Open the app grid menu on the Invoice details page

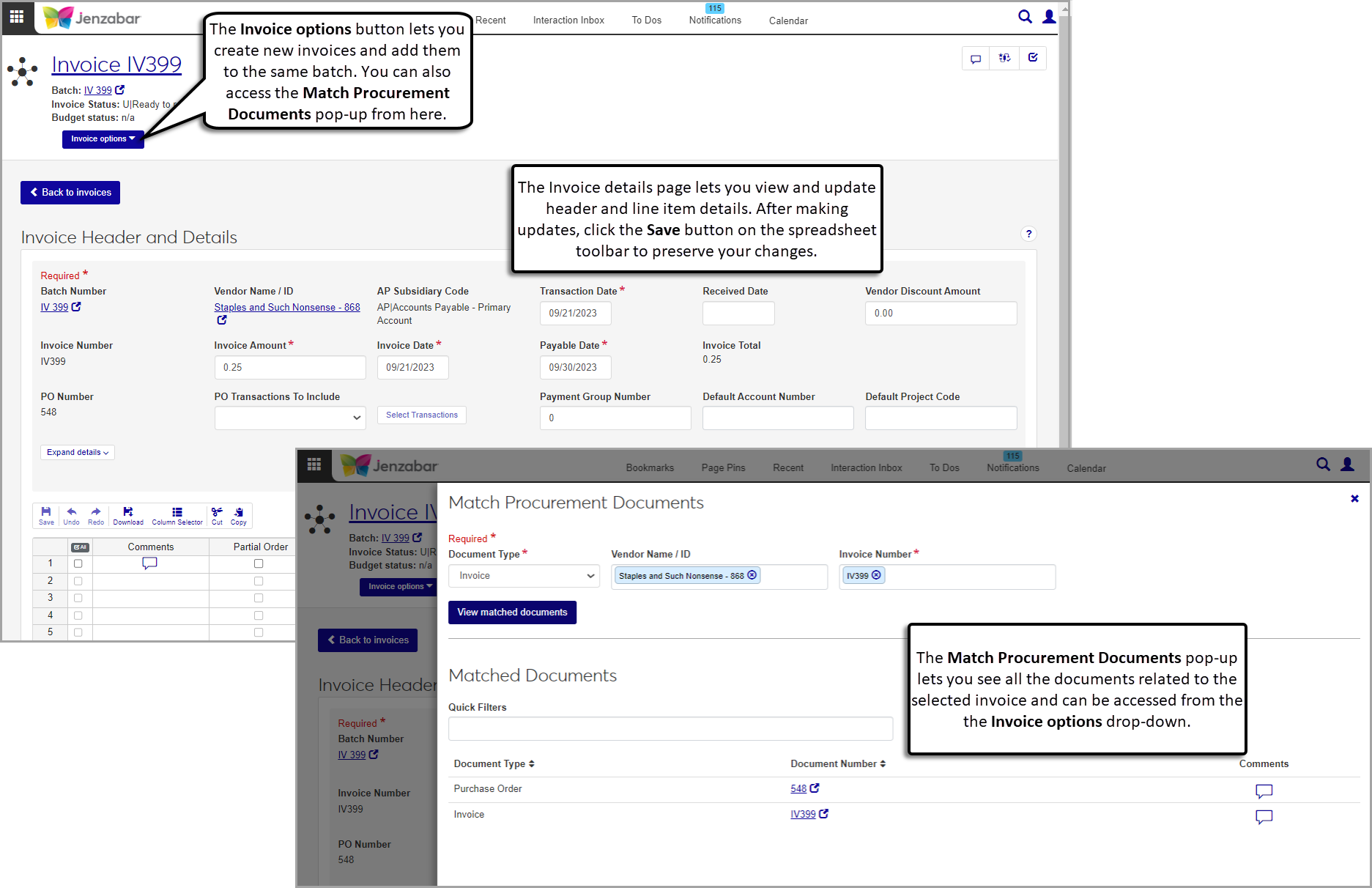click(16, 16)
